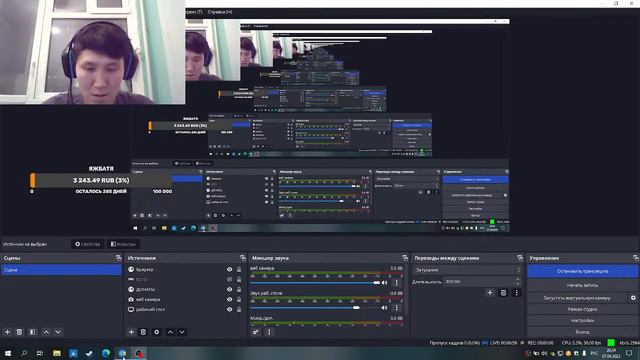Open Windows notification center icon
Image resolution: width=640 pixels, height=360 pixels.
(x=629, y=353)
